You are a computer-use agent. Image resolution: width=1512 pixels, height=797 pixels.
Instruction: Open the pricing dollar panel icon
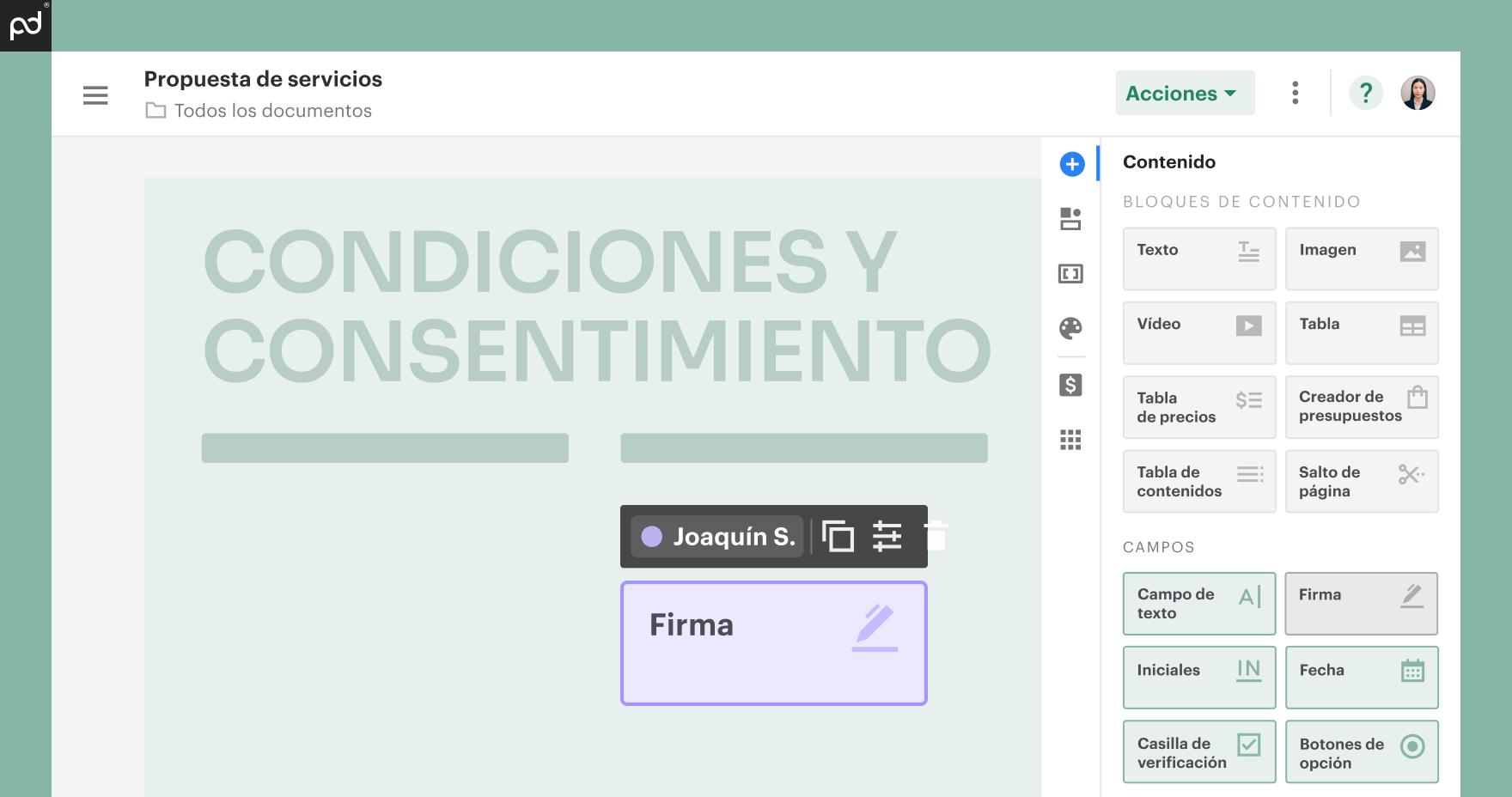[1070, 385]
